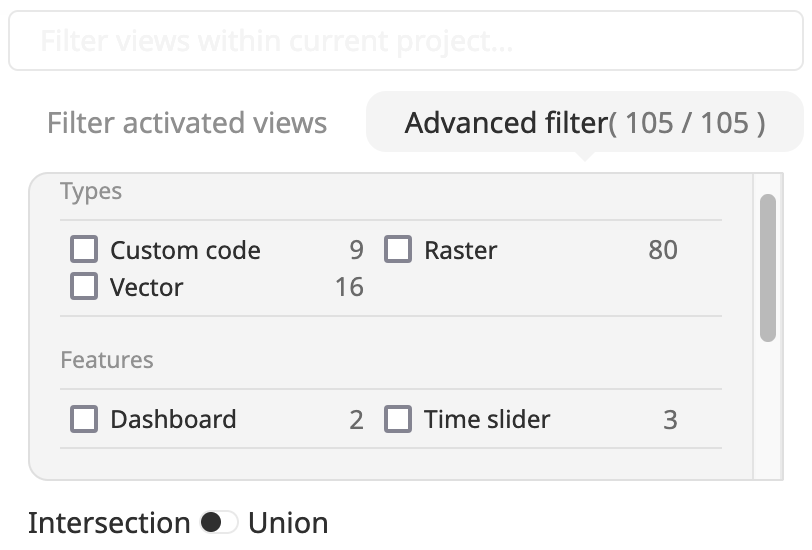Check the Dashboard feature checkbox
This screenshot has height=550, width=812.
pos(84,419)
